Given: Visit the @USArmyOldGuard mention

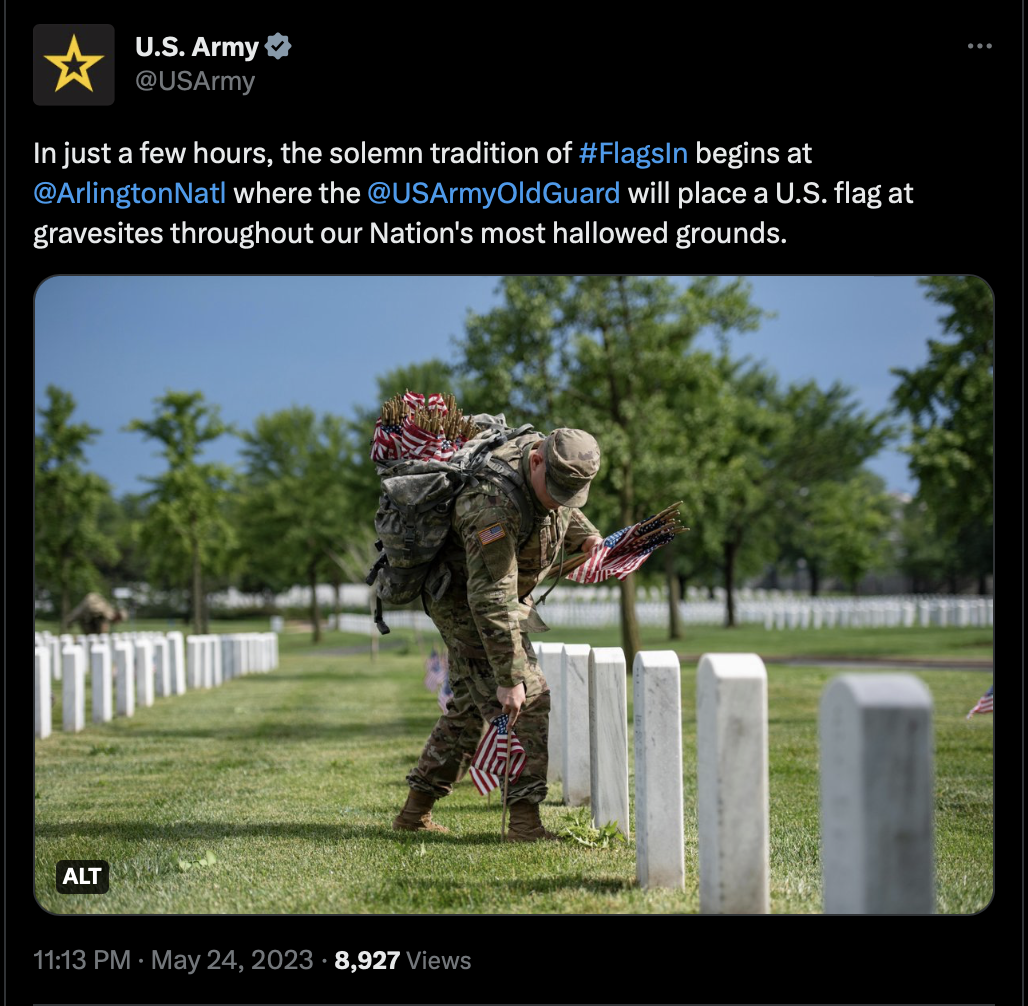Looking at the screenshot, I should (494, 193).
